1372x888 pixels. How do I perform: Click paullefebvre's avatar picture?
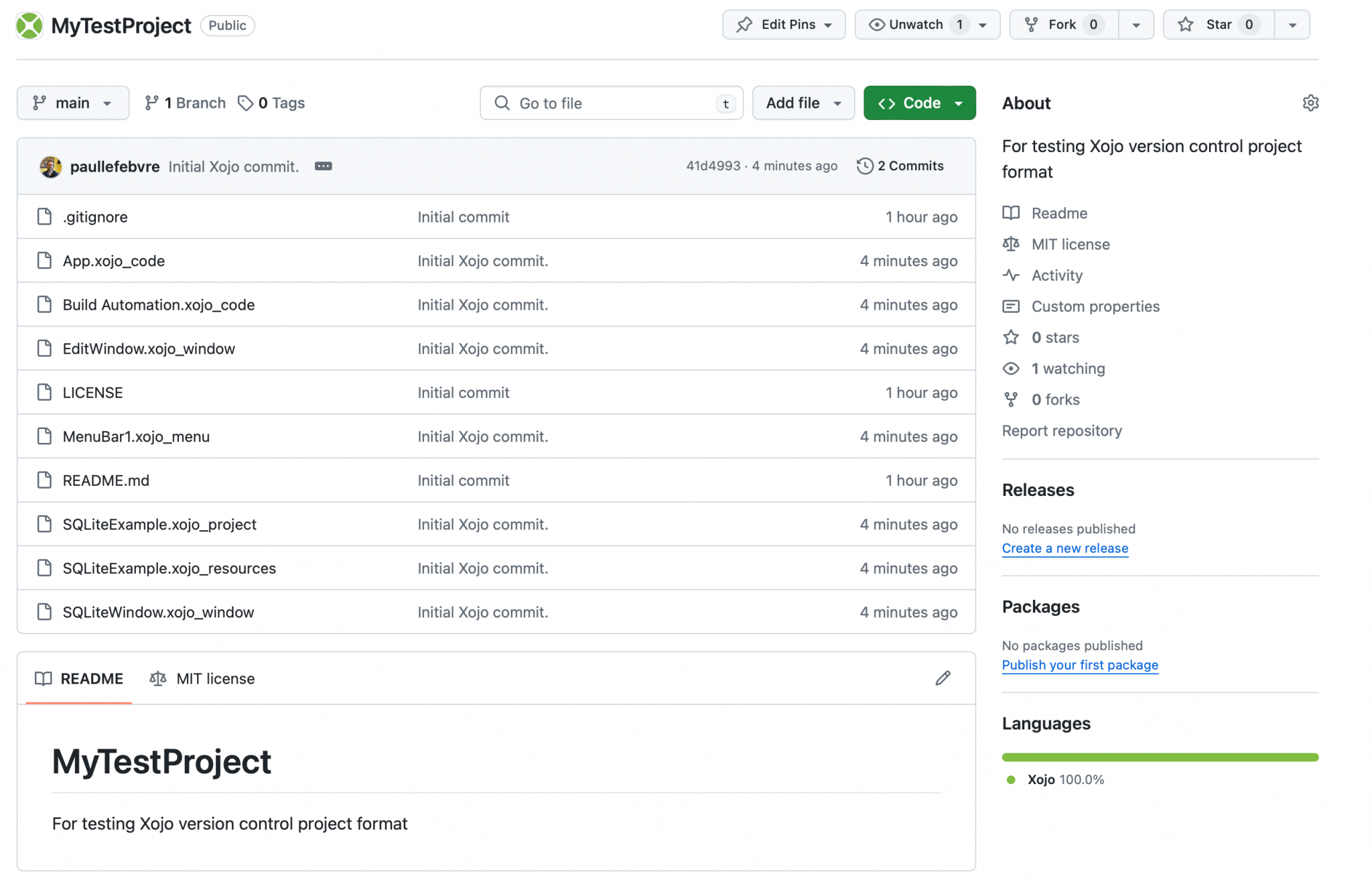tap(50, 166)
